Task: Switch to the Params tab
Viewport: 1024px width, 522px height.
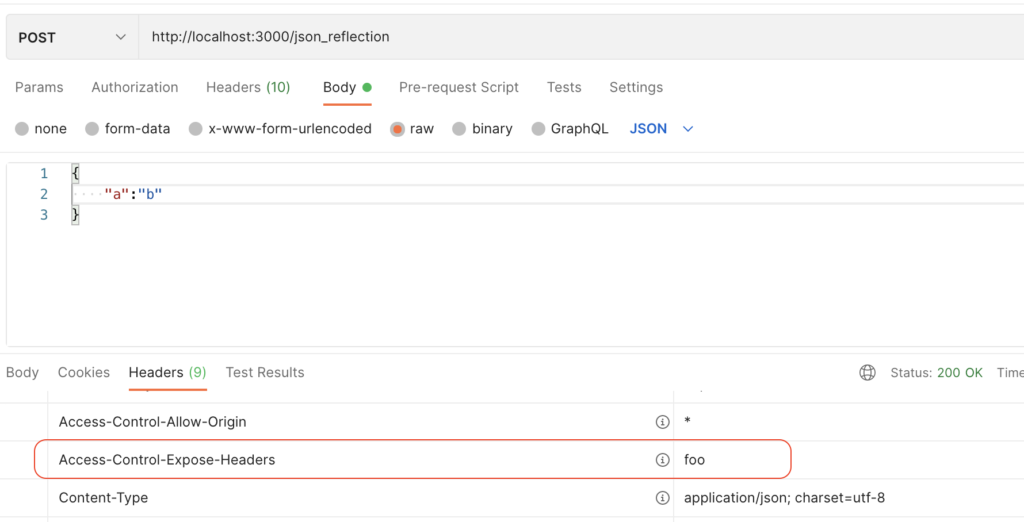Action: [x=39, y=88]
